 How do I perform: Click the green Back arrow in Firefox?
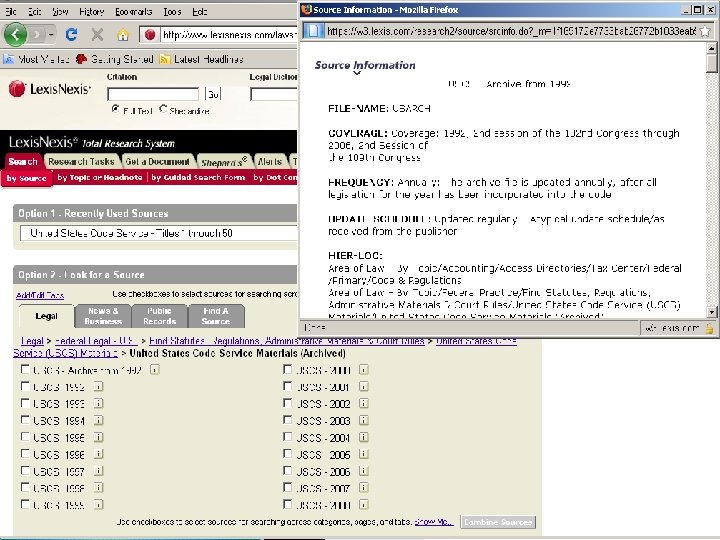pos(15,34)
